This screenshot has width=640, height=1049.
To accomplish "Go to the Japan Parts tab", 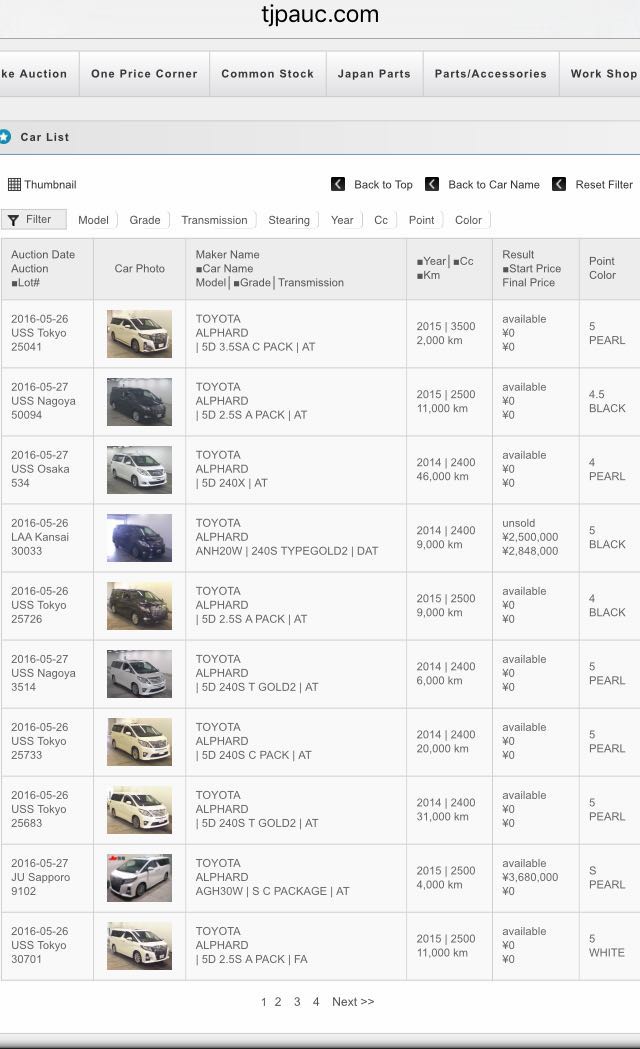I will pos(374,74).
